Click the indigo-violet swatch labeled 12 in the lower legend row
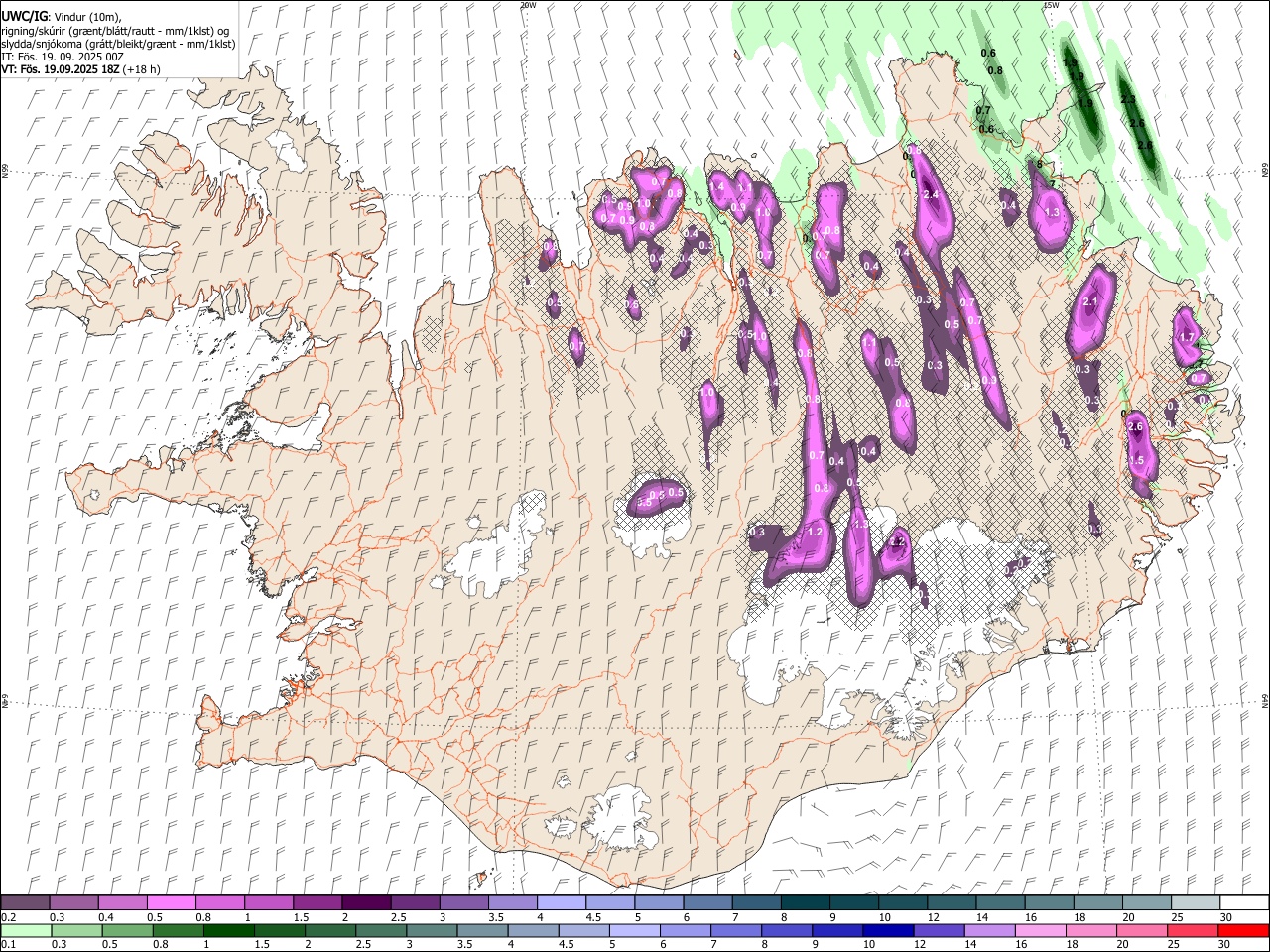Screen dimensions: 1270x952 939,930
